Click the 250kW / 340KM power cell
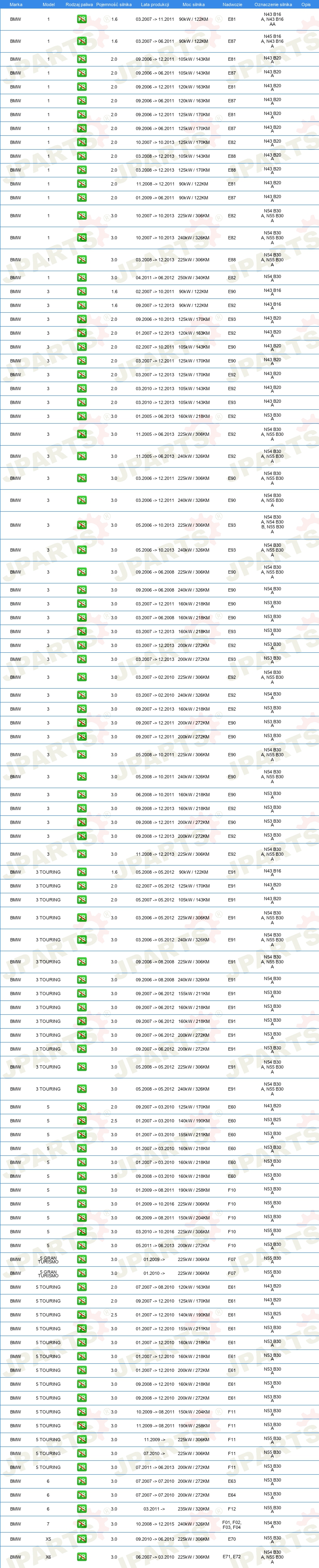Viewport: 319px width, 1568px height. pyautogui.click(x=194, y=278)
